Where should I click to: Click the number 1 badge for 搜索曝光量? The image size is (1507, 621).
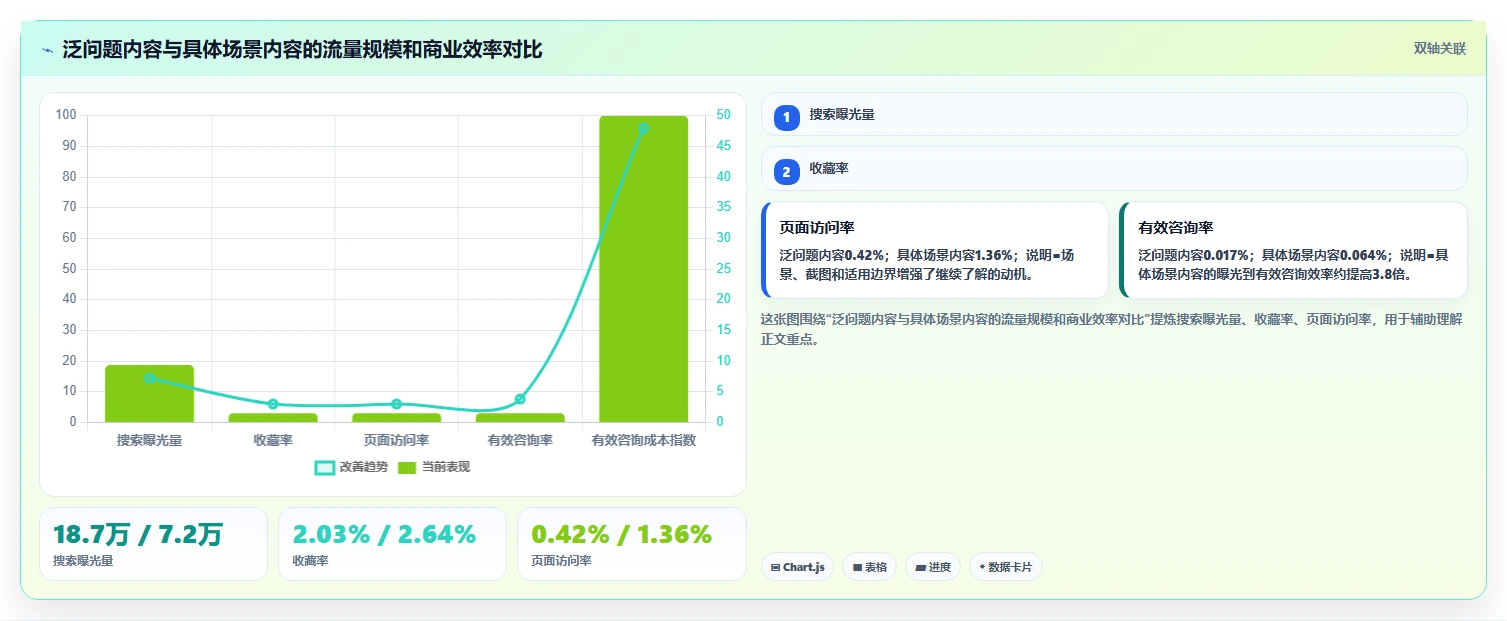point(786,117)
